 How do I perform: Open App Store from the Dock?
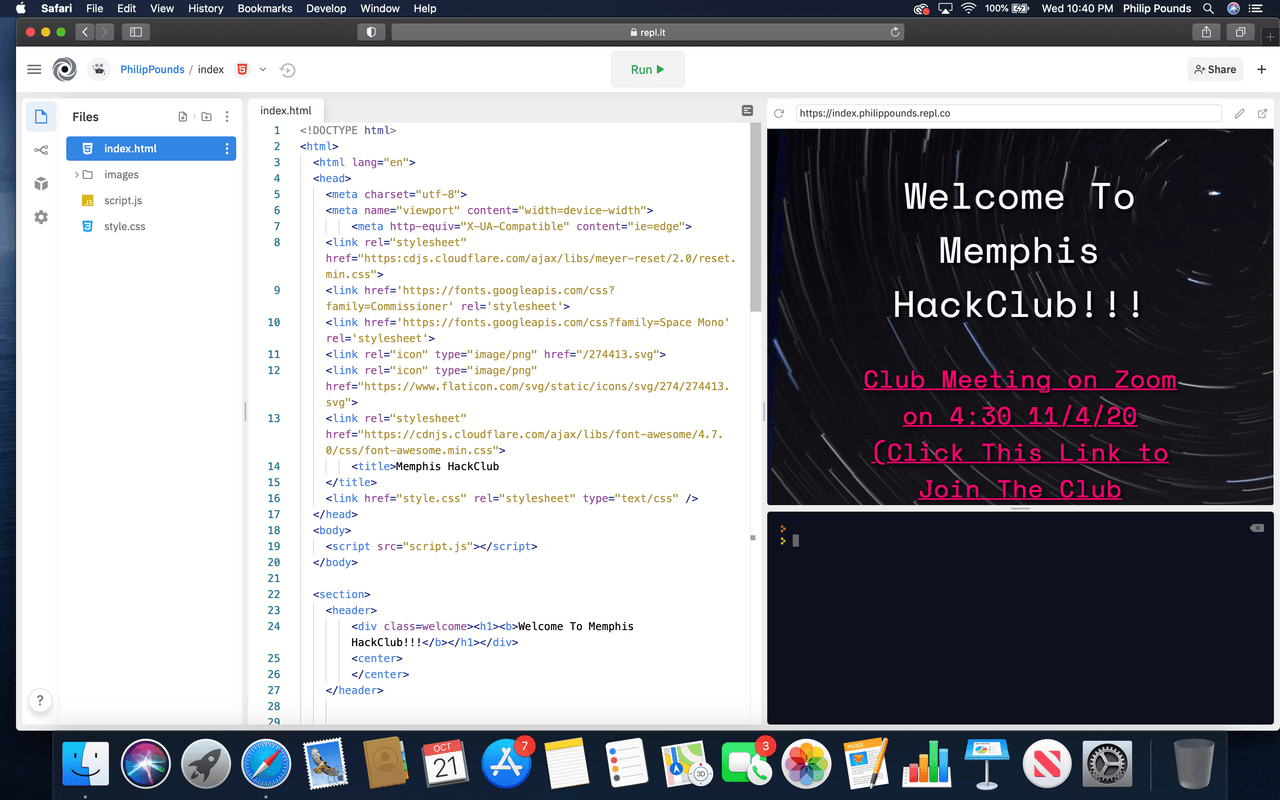pos(506,765)
